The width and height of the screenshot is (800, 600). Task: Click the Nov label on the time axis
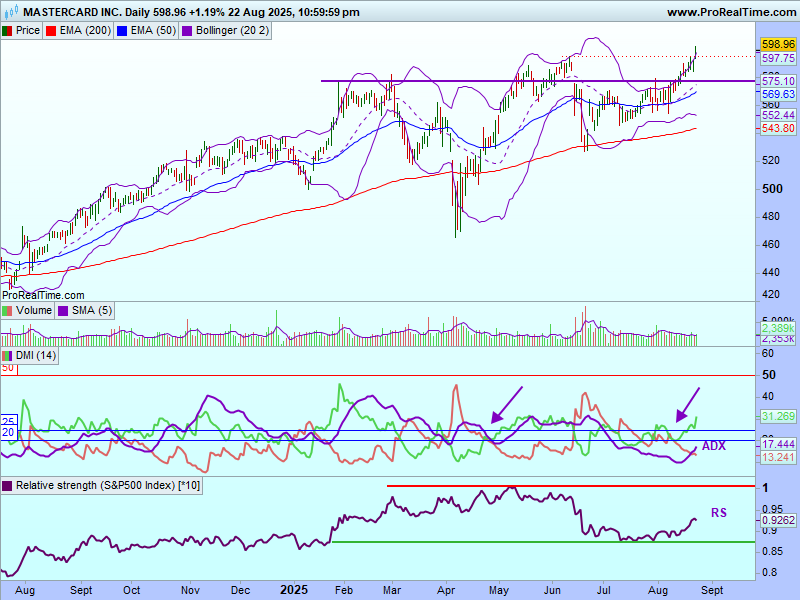[x=190, y=591]
